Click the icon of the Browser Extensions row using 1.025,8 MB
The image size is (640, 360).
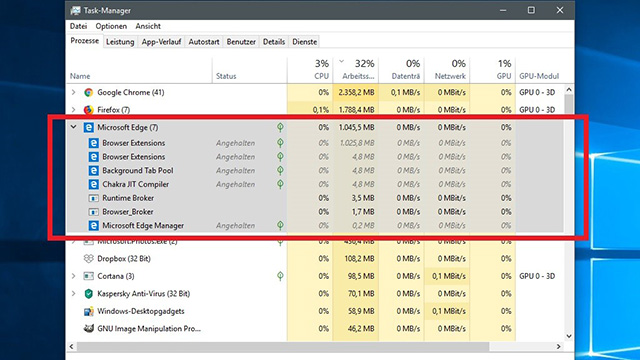click(93, 143)
